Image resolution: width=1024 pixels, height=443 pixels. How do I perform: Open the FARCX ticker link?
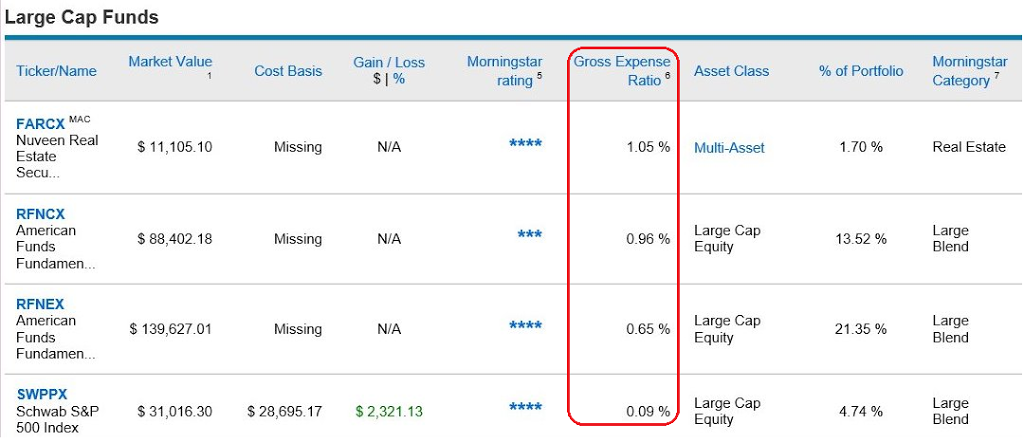40,124
